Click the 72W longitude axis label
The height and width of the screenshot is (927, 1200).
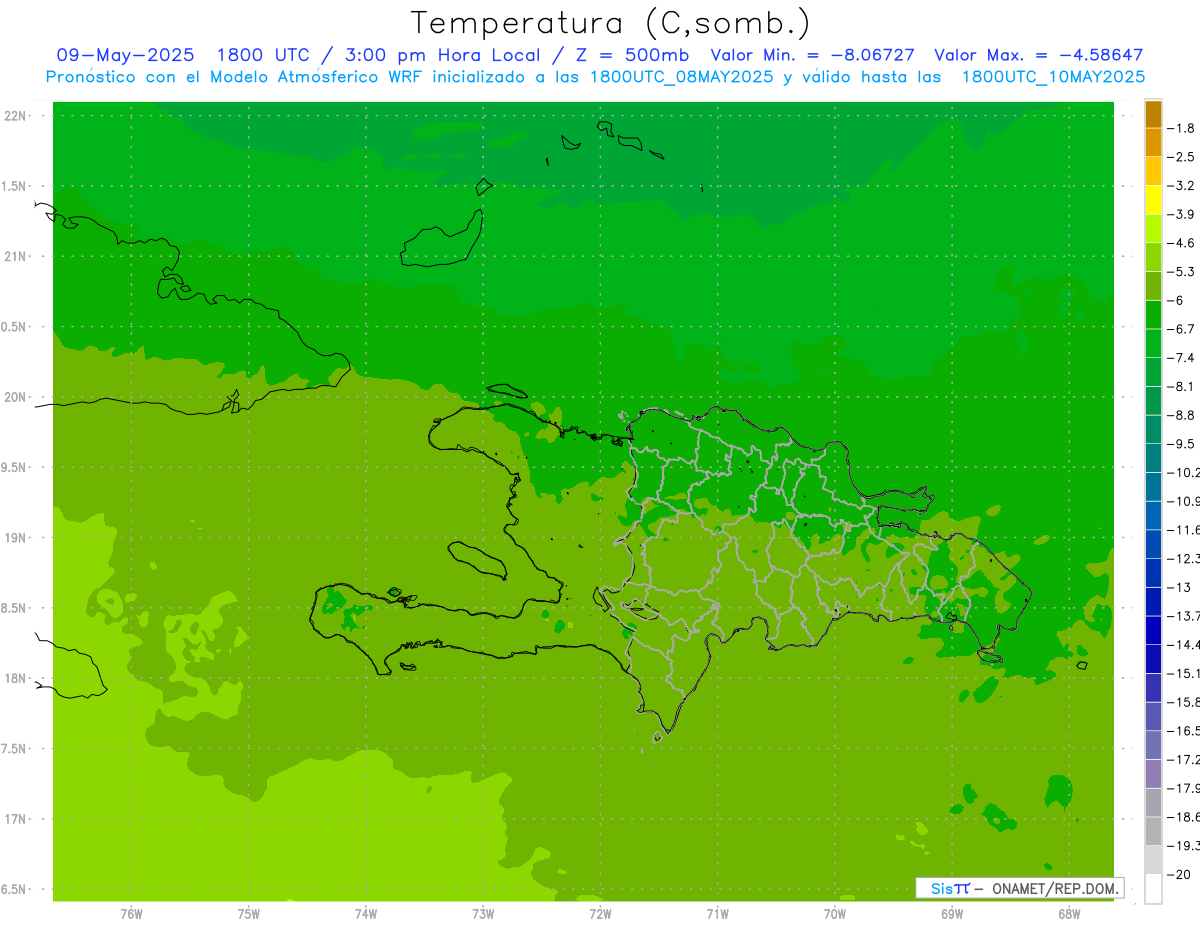600,914
